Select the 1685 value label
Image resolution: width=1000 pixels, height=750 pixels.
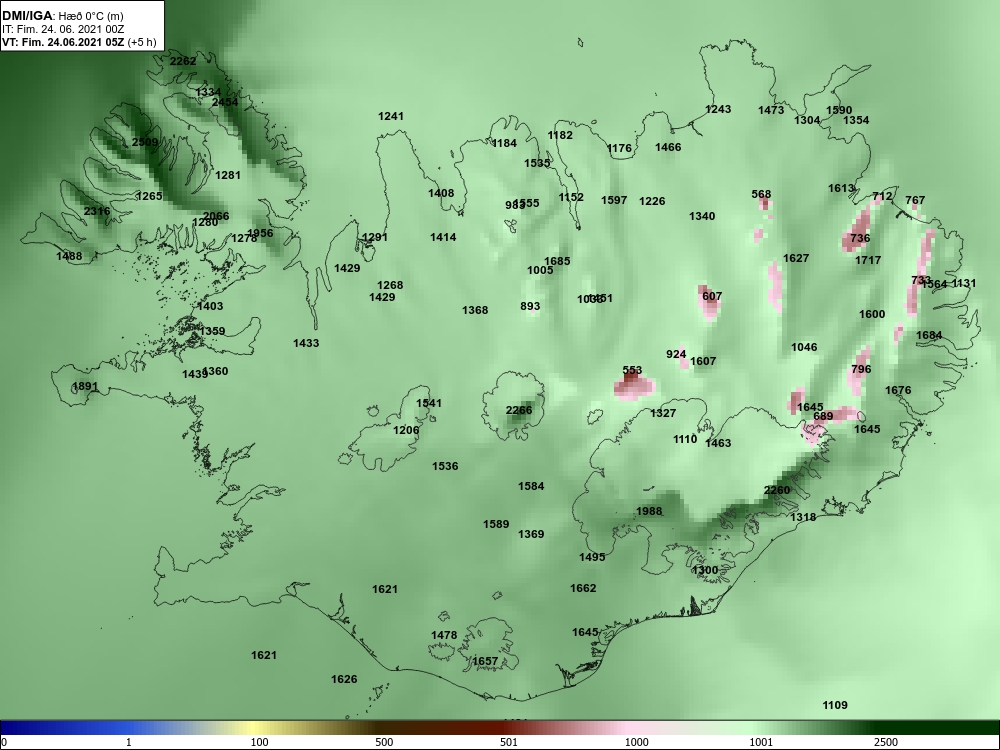point(557,261)
